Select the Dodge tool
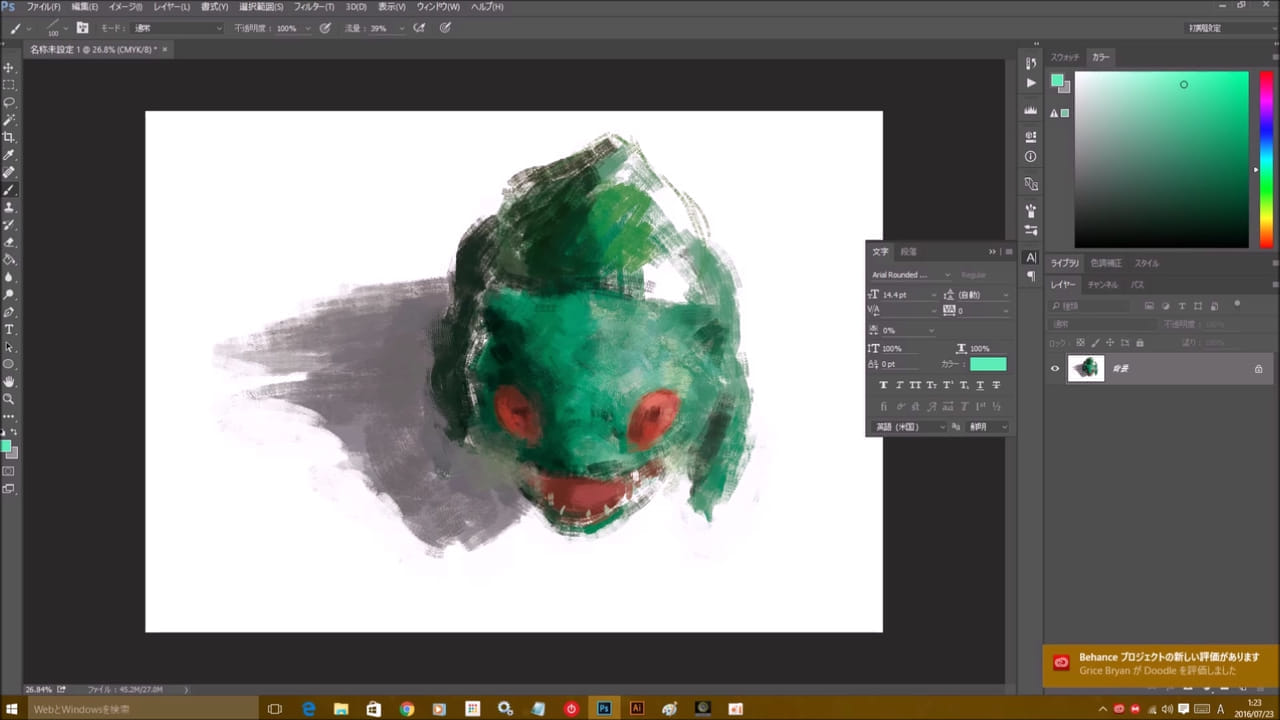This screenshot has width=1280, height=720. (9, 295)
